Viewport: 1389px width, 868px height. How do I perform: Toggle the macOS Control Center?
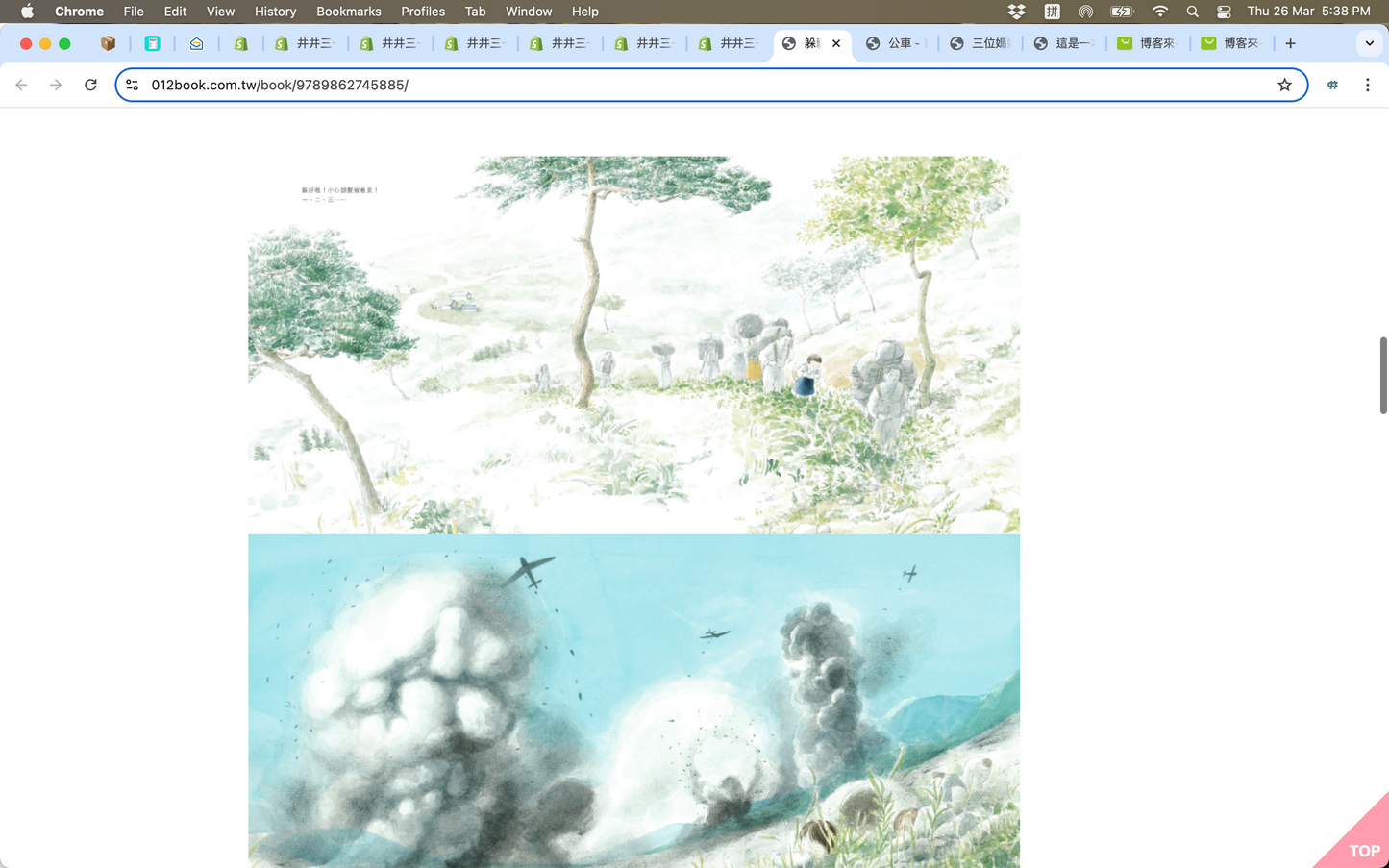coord(1224,12)
